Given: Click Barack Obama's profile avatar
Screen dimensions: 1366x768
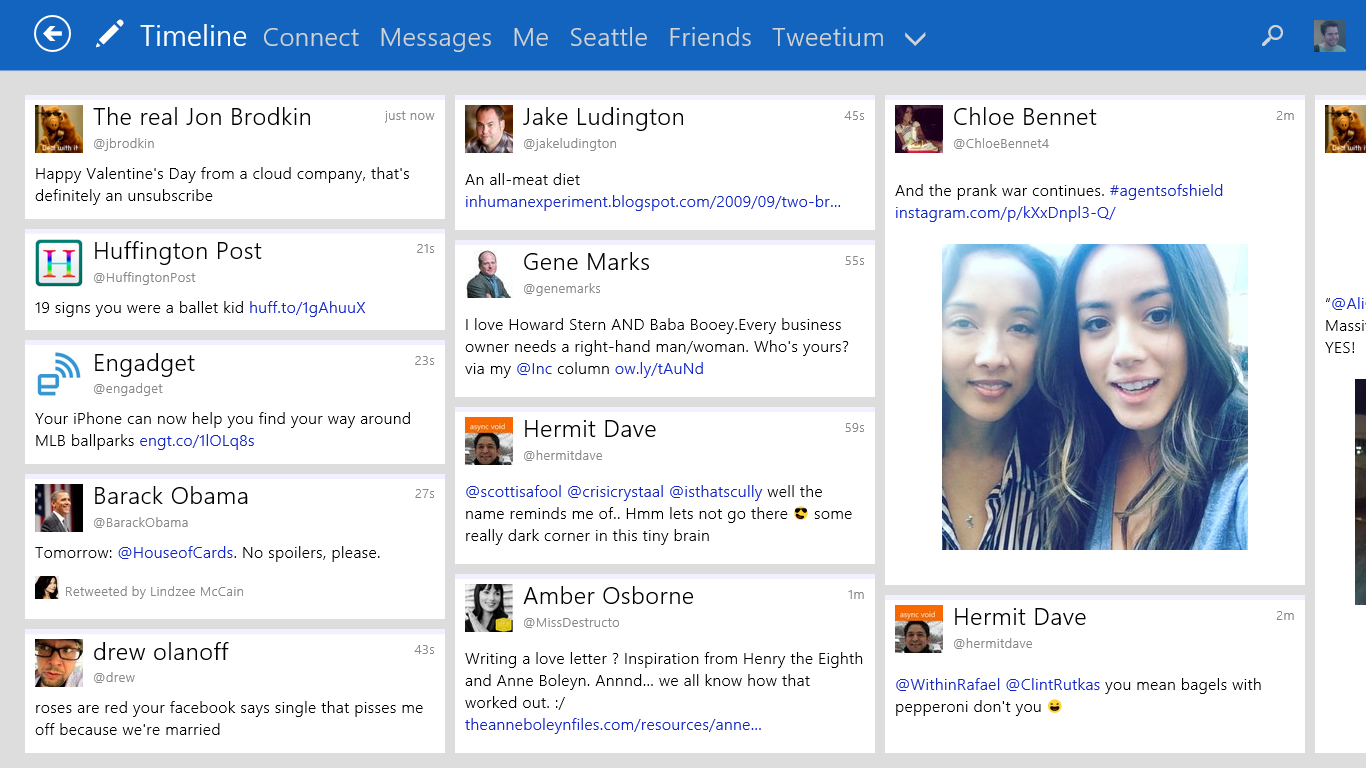Looking at the screenshot, I should click(59, 508).
